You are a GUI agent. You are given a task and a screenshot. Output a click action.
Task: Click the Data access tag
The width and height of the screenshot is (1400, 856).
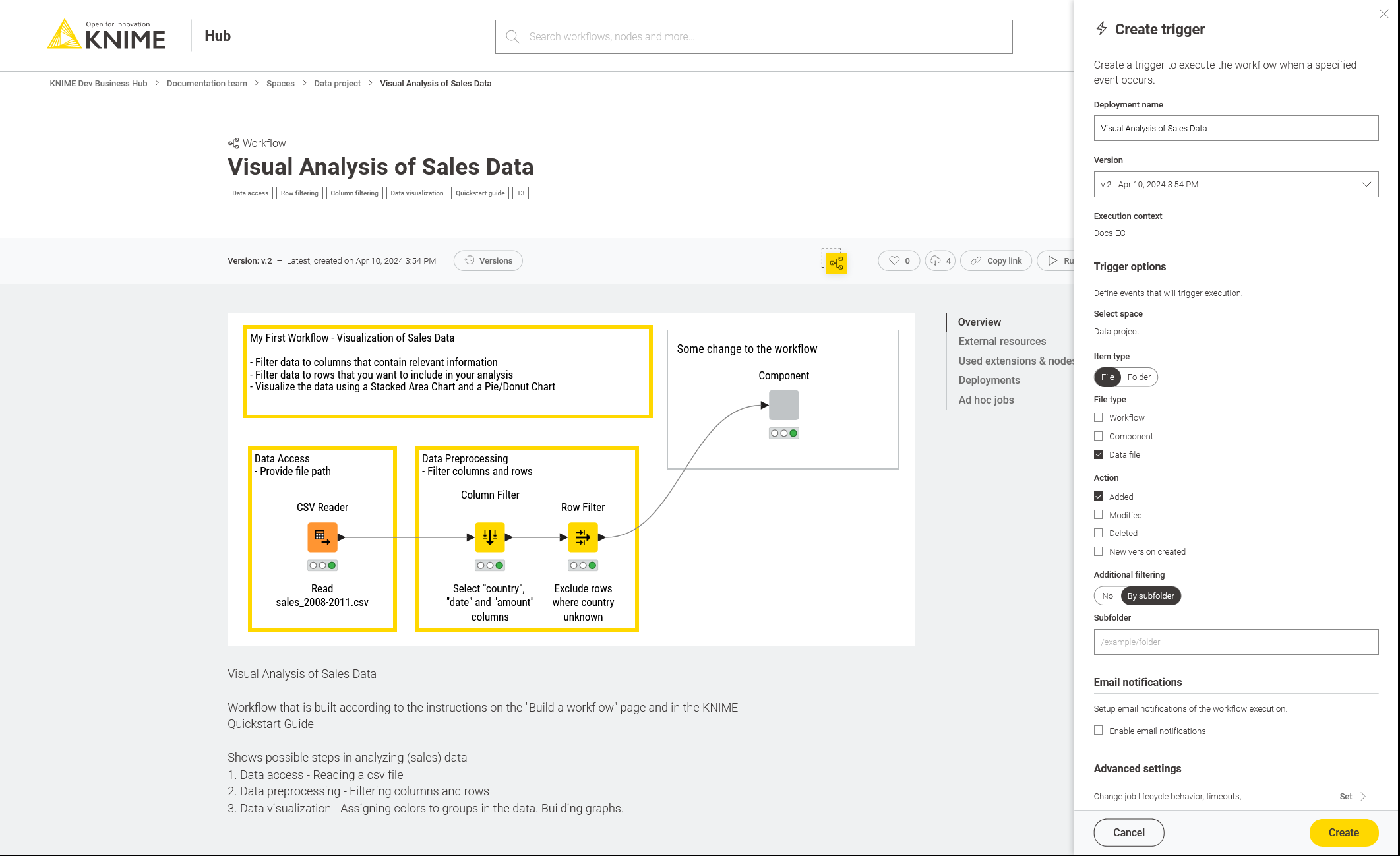pyautogui.click(x=250, y=193)
